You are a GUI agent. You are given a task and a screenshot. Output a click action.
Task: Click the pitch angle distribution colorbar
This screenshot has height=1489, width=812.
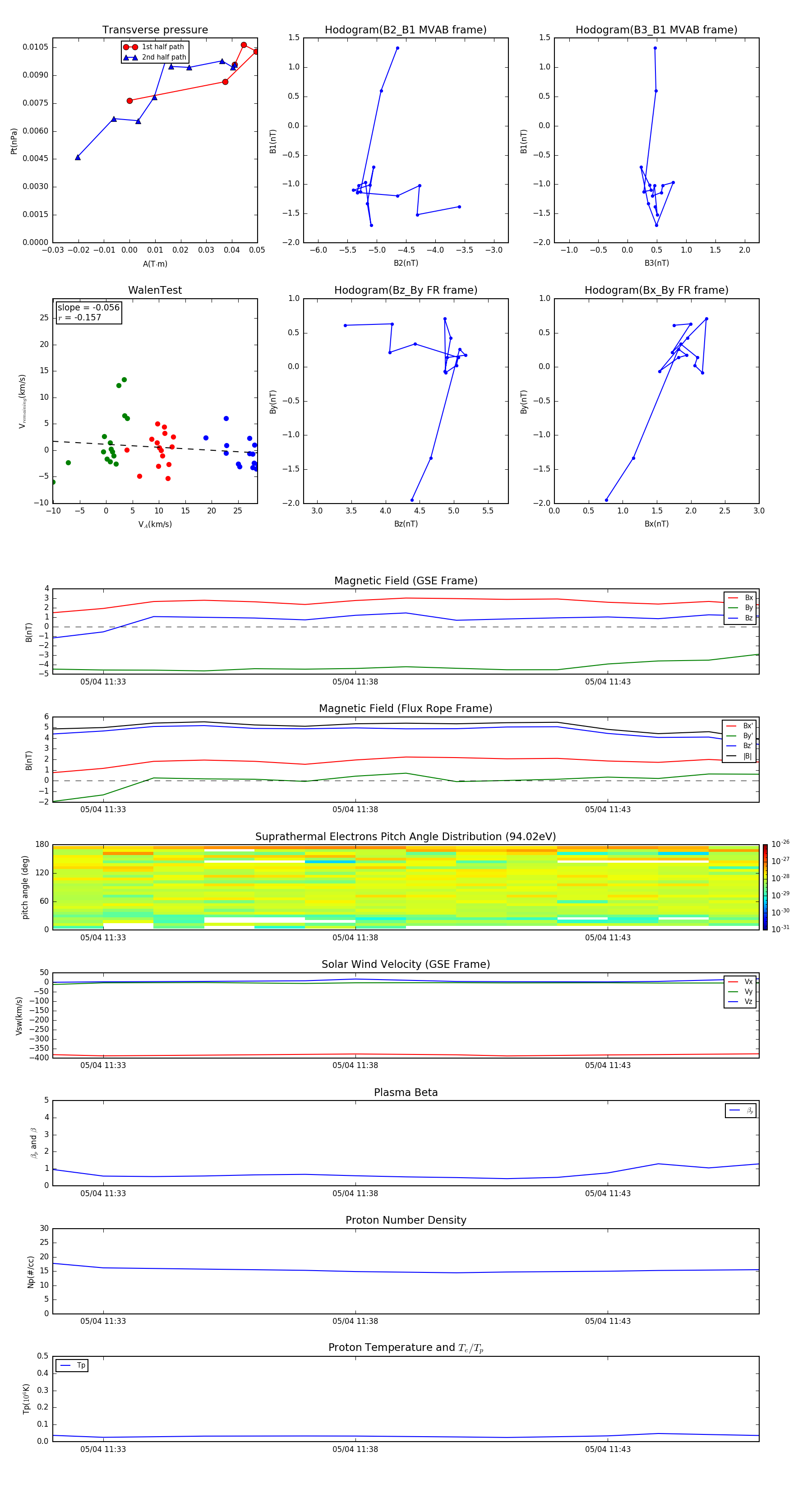click(765, 887)
